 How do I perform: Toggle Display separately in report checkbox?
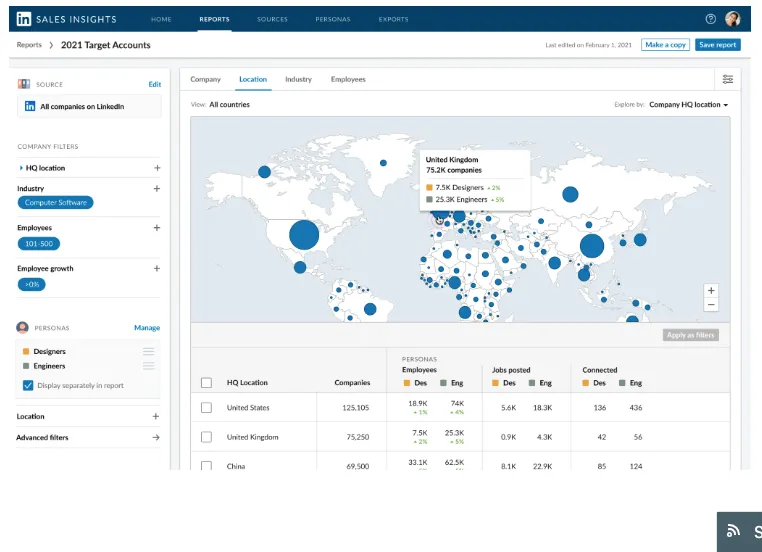pos(28,385)
